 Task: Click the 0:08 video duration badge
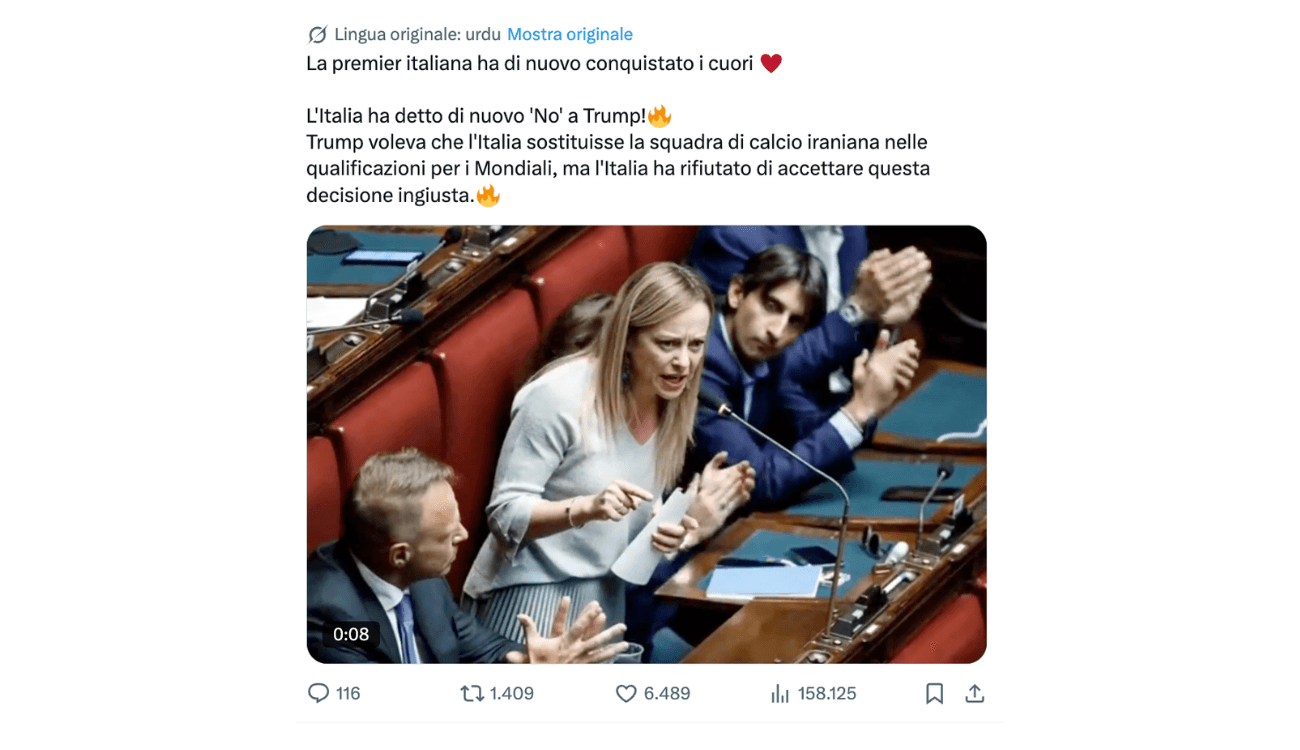click(x=351, y=634)
